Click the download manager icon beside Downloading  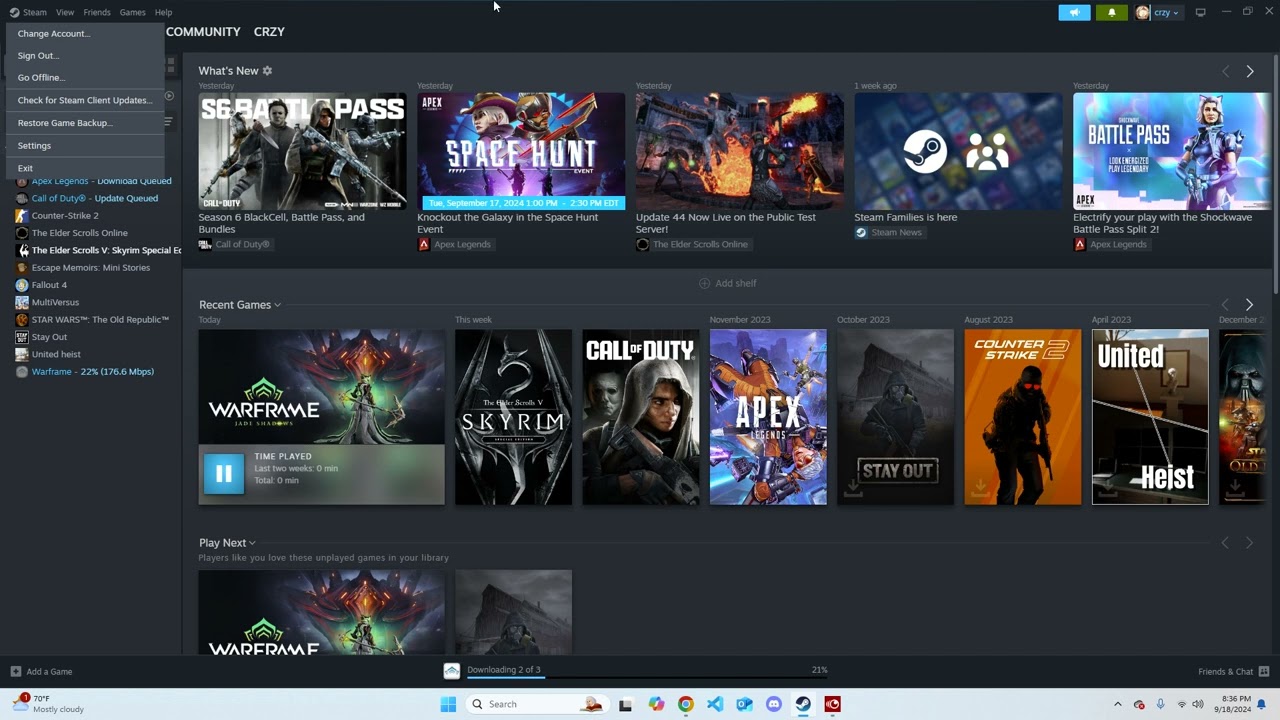click(452, 671)
